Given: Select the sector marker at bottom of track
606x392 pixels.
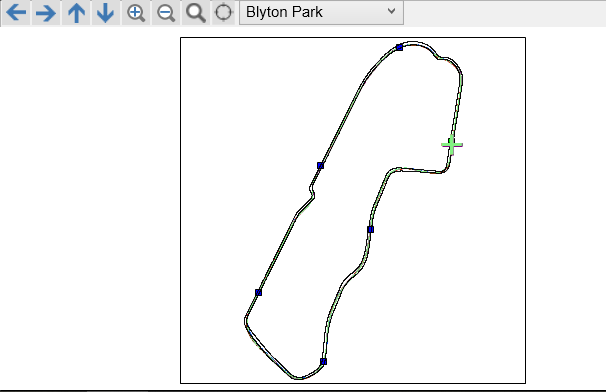Looking at the screenshot, I should point(323,361).
